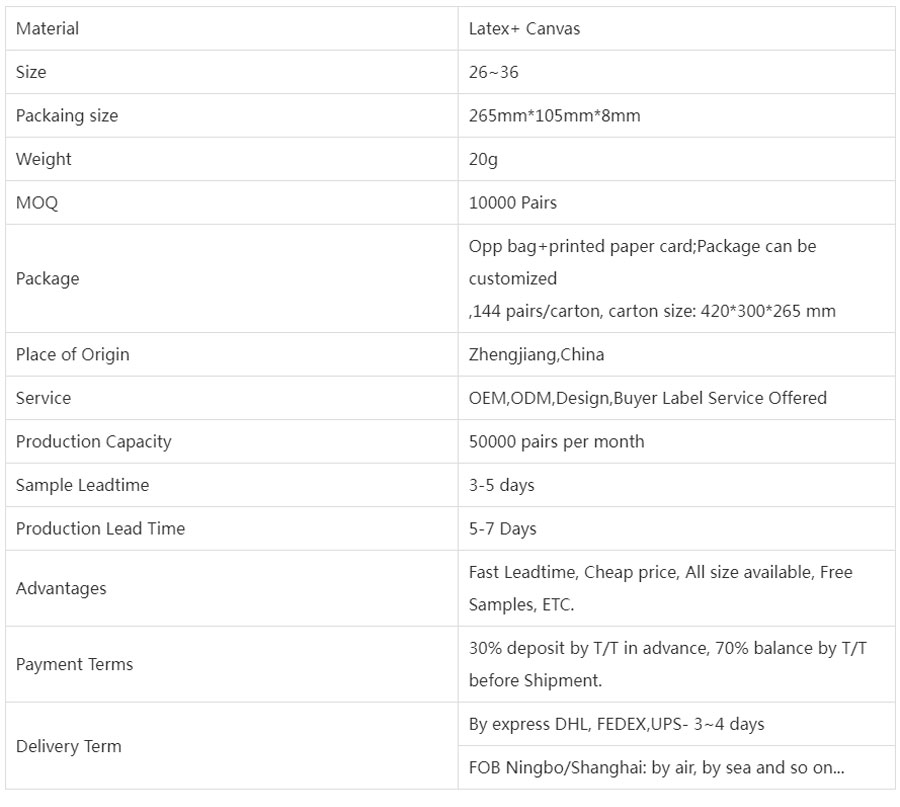The height and width of the screenshot is (807, 900).
Task: Click the "3-5 days" sample leadtime value
Action: point(502,485)
